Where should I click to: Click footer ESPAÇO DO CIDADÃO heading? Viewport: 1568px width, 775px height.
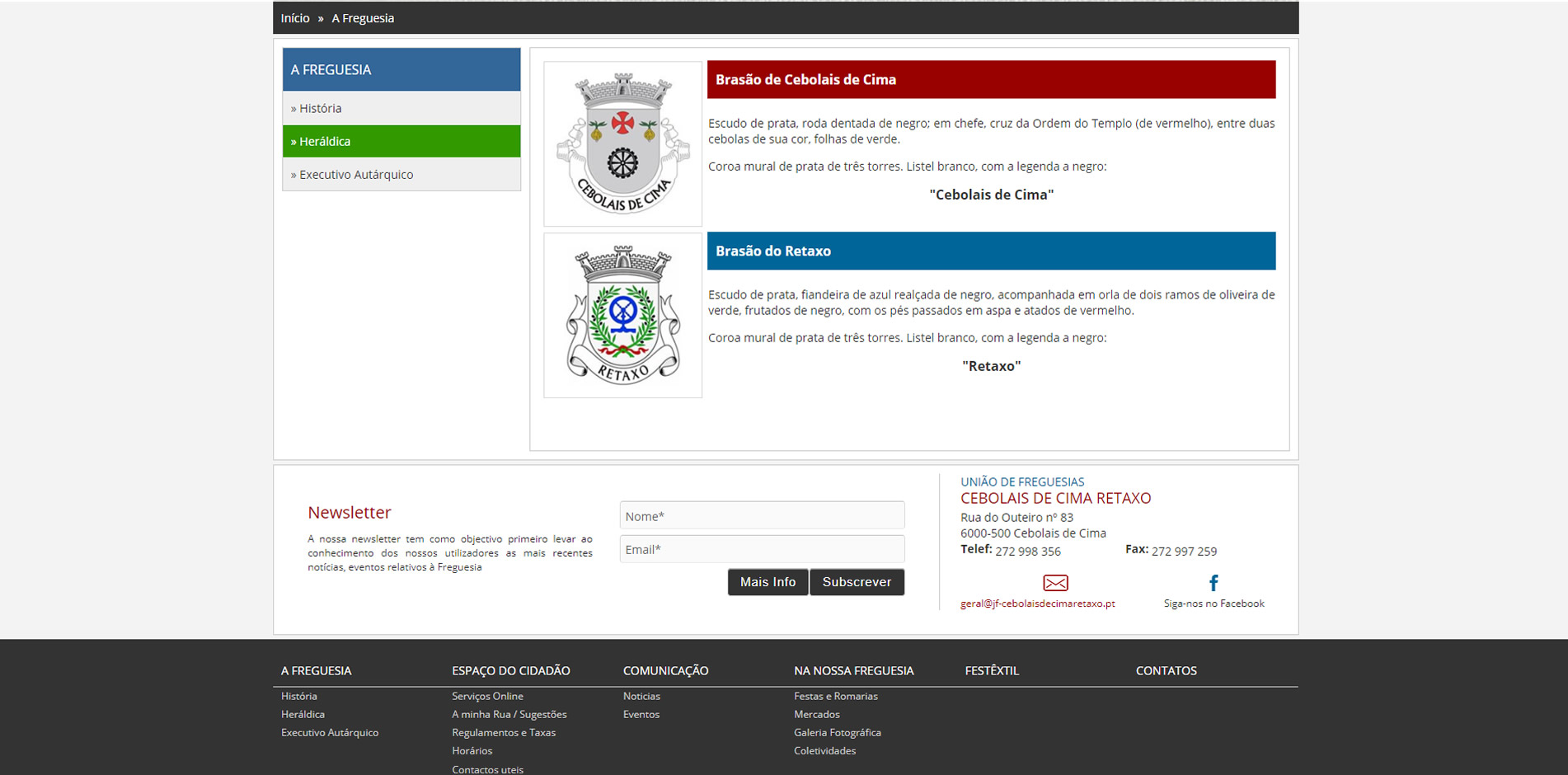point(511,670)
